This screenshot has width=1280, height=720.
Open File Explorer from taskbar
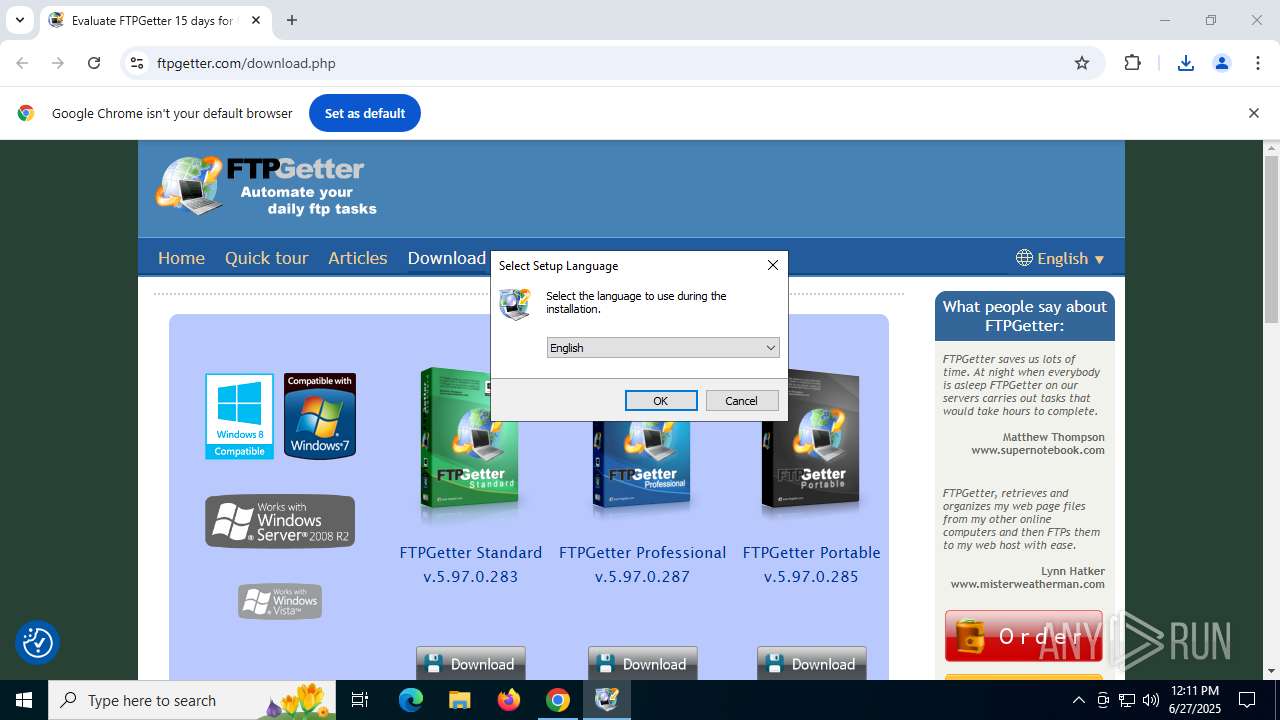click(x=460, y=700)
